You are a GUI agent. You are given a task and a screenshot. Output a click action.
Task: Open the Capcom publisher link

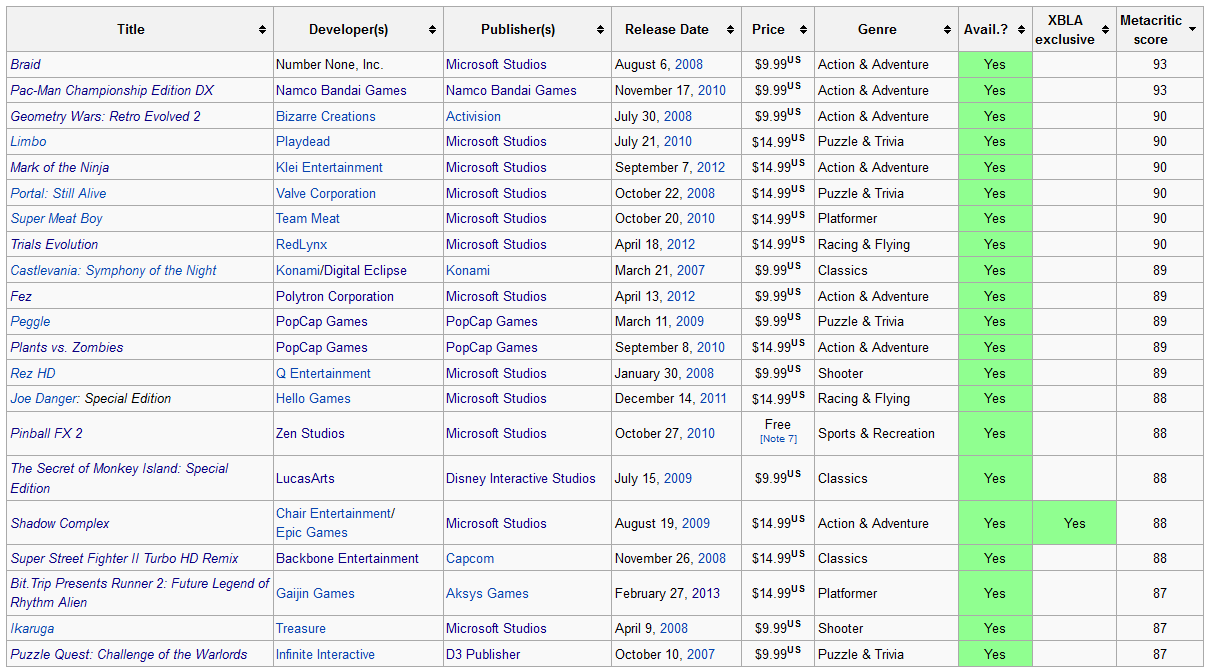point(470,559)
